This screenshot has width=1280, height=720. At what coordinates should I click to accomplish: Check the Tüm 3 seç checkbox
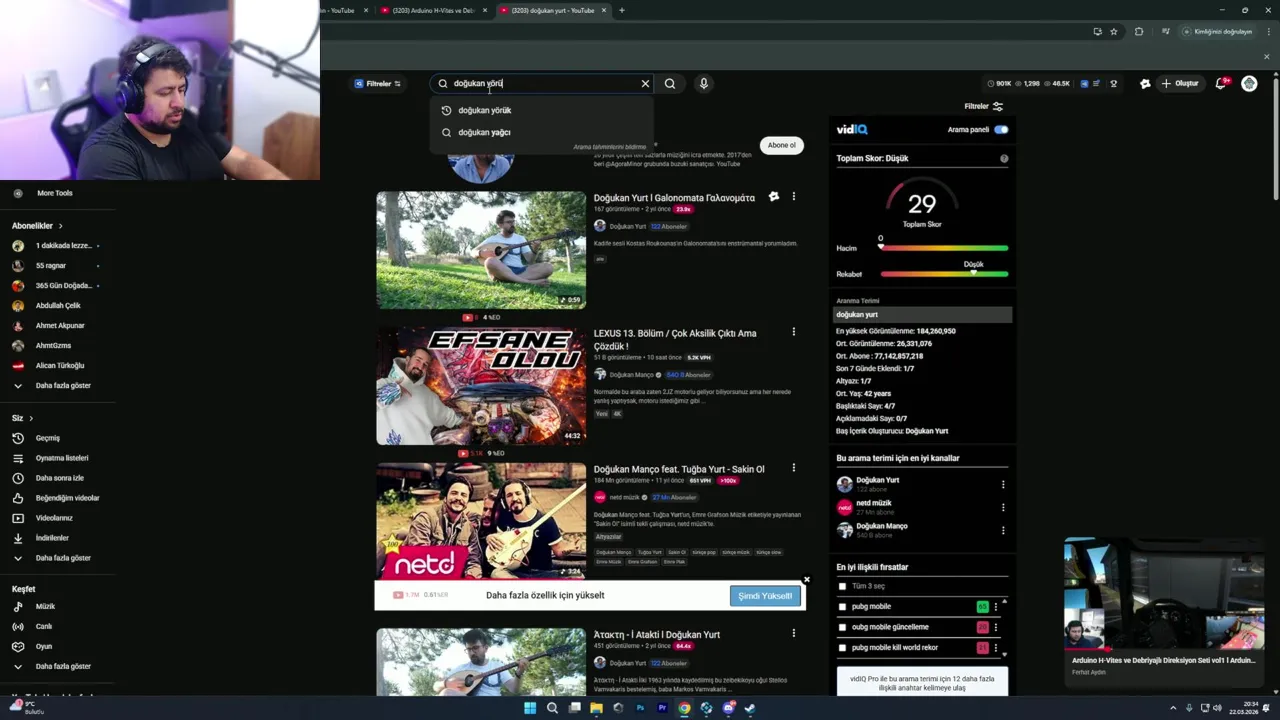pyautogui.click(x=842, y=586)
